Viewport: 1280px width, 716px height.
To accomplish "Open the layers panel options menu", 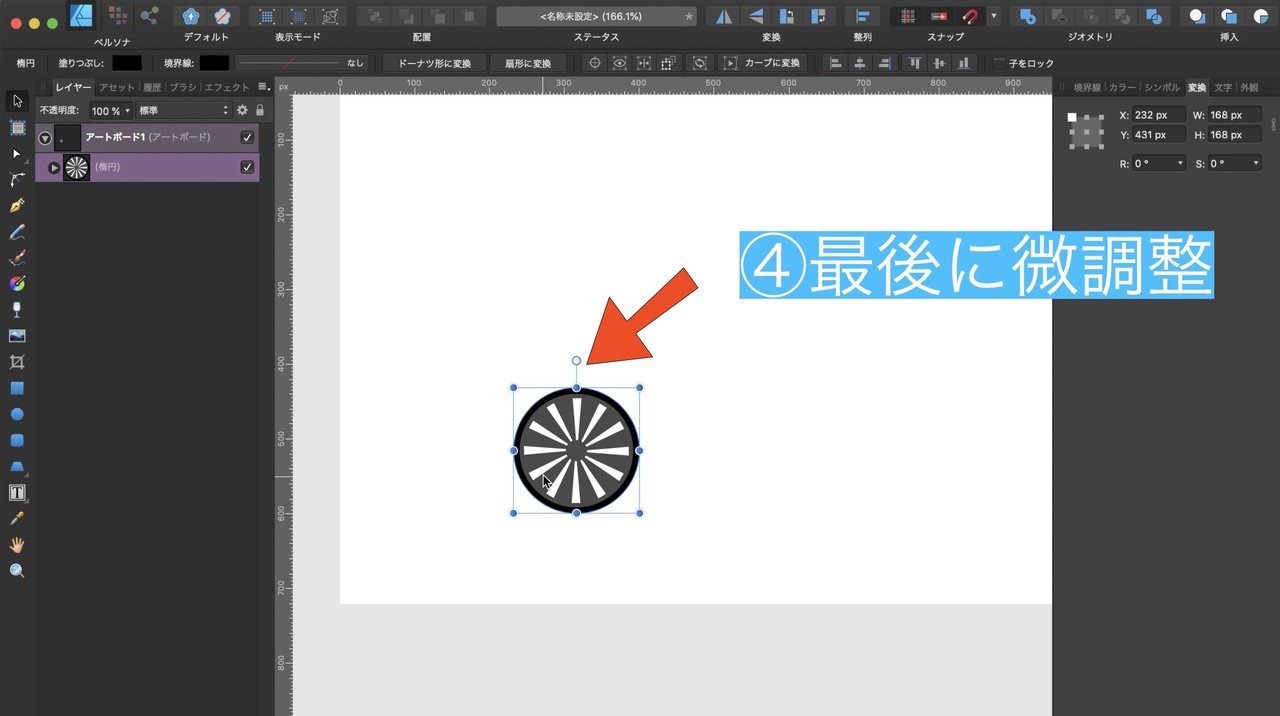I will [263, 87].
